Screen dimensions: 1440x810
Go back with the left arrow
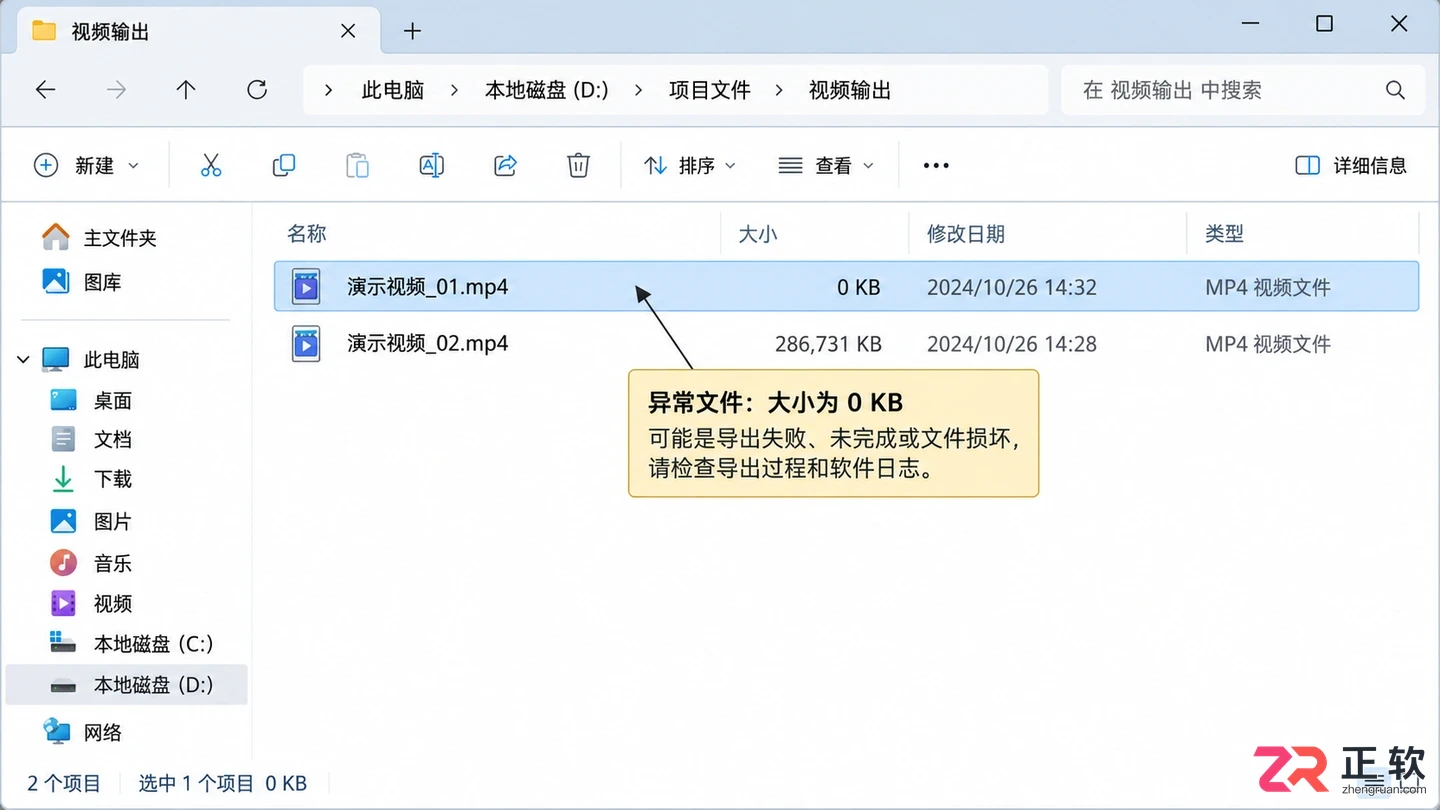click(x=45, y=90)
